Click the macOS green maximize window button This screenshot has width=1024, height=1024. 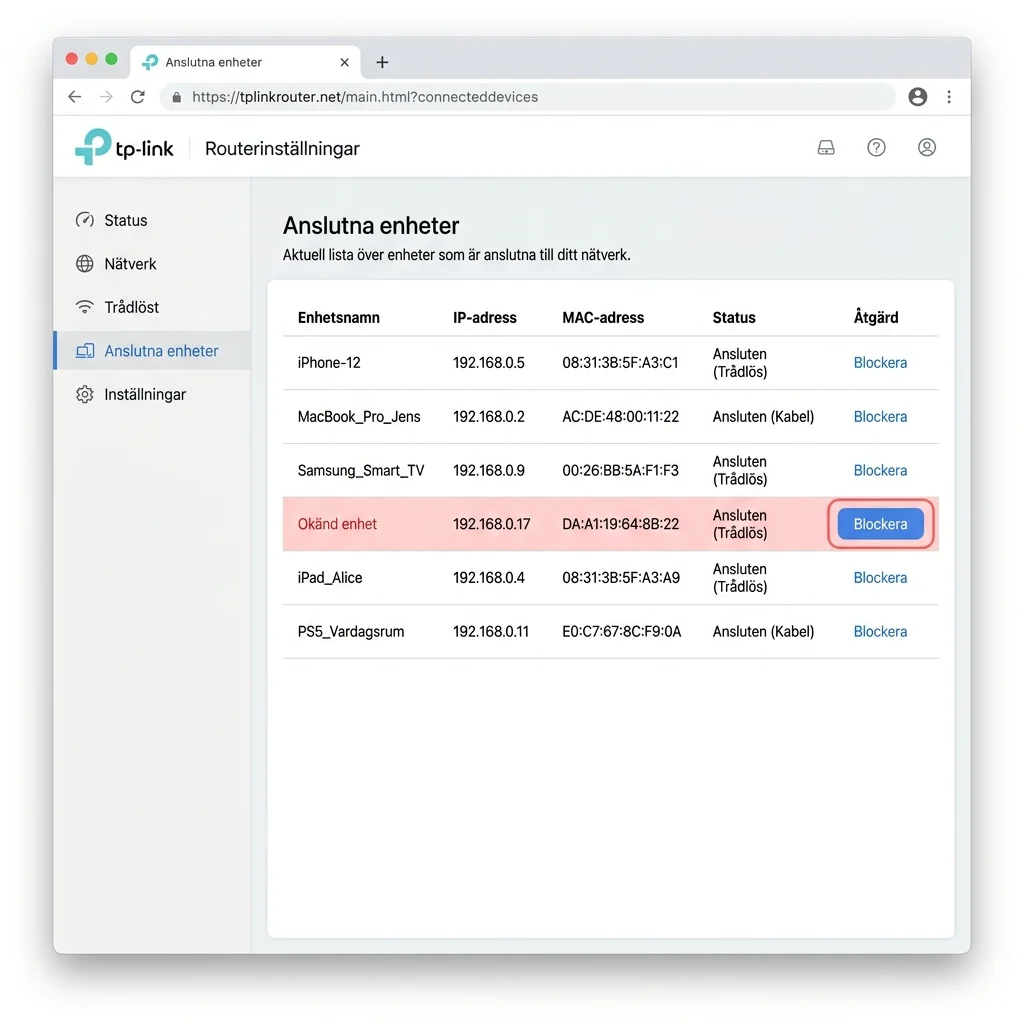(112, 59)
